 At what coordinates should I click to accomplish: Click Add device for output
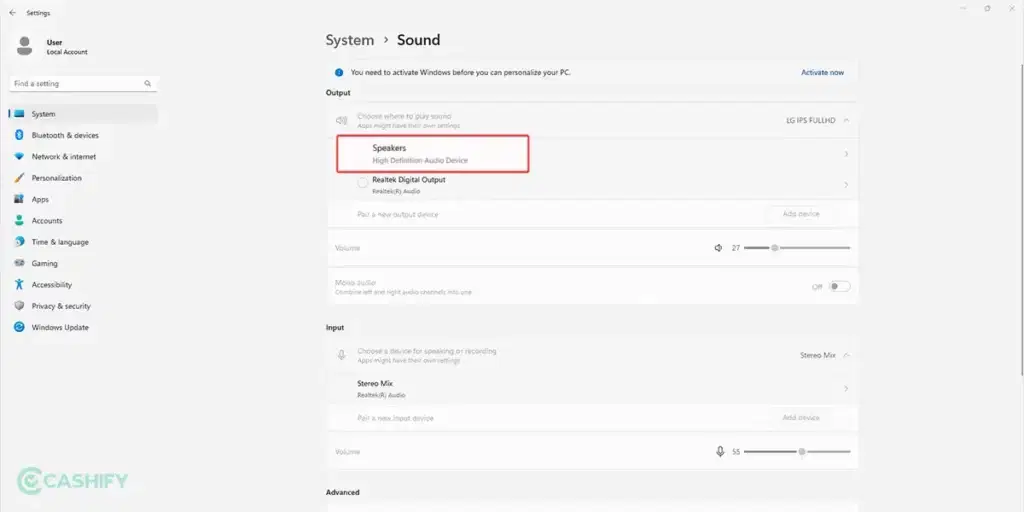coord(801,214)
